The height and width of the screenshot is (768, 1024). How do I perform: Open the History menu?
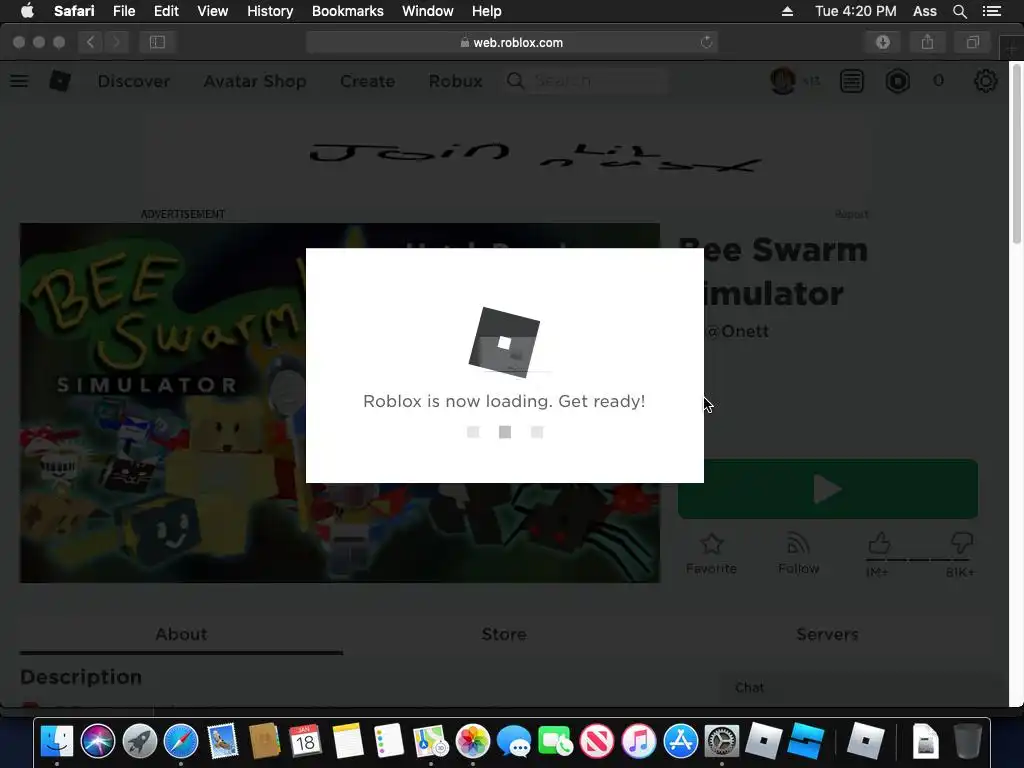tap(270, 11)
